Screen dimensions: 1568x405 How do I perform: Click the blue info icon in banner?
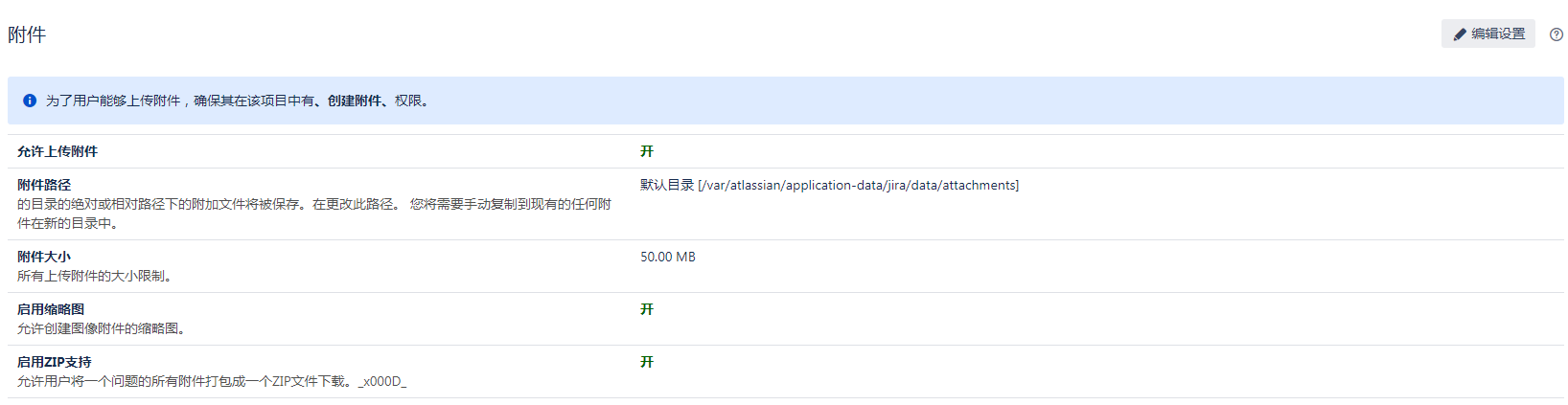tap(30, 101)
